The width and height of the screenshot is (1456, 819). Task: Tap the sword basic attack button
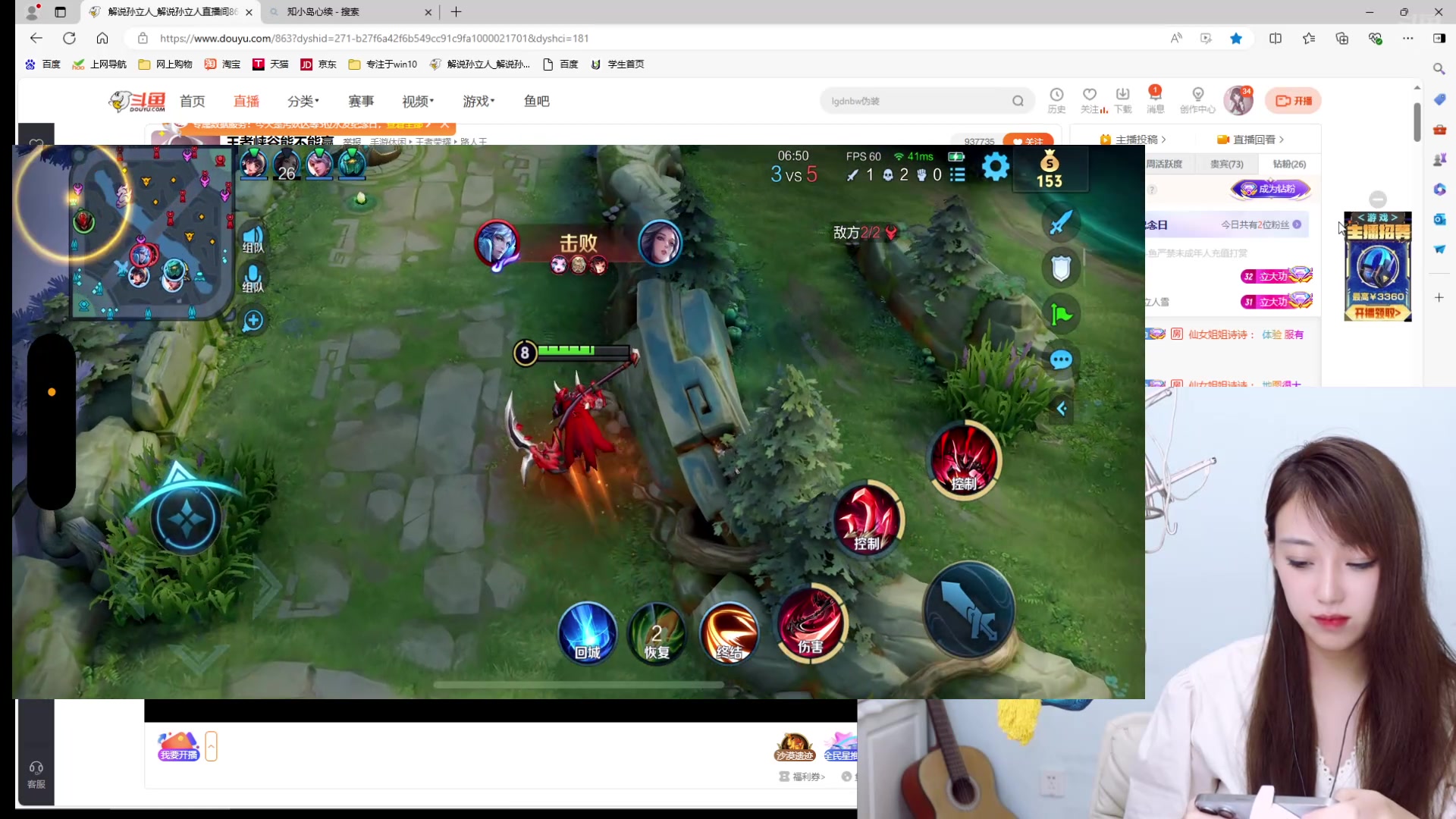[968, 609]
